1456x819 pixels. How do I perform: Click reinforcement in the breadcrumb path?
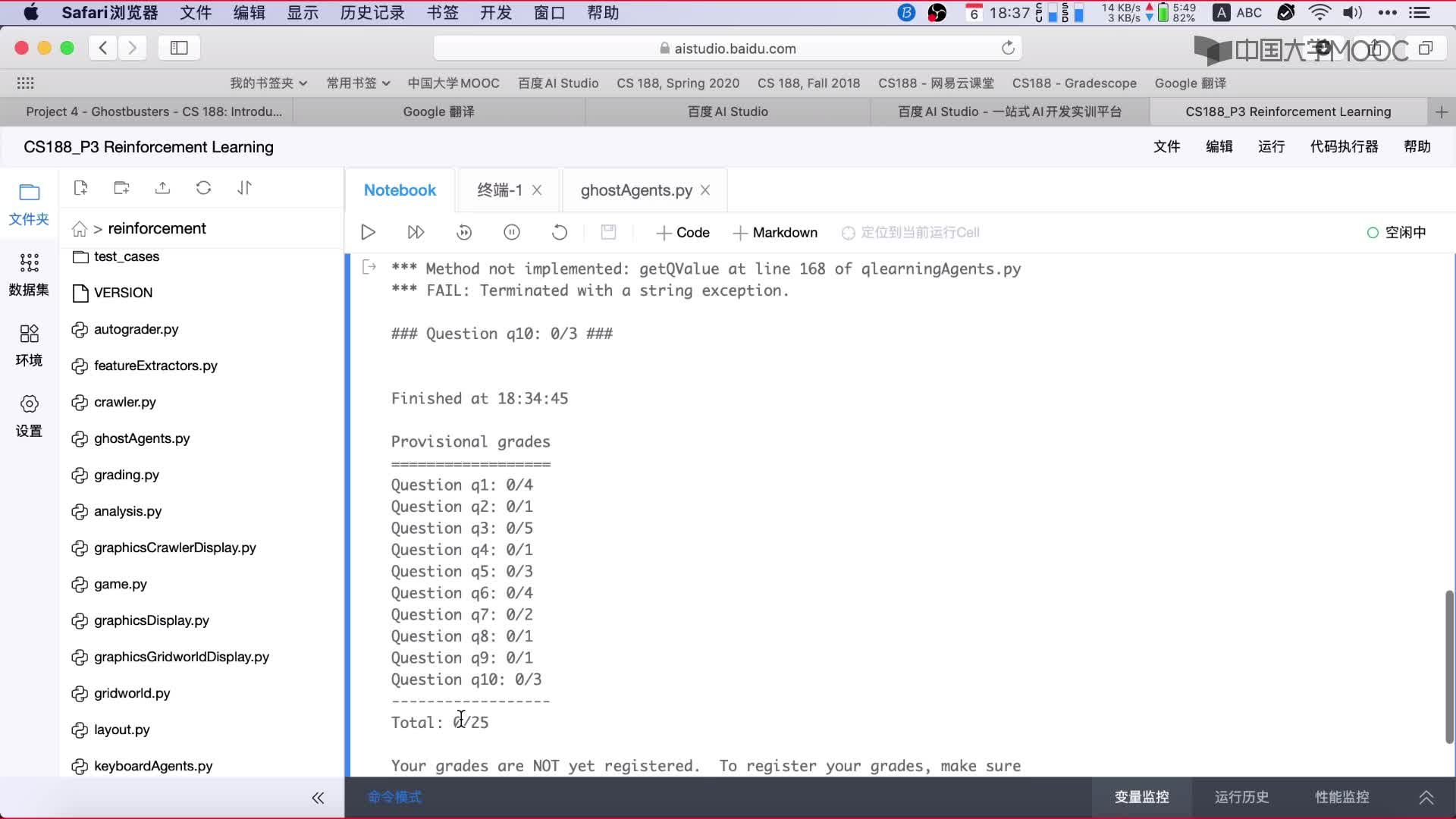coord(157,228)
